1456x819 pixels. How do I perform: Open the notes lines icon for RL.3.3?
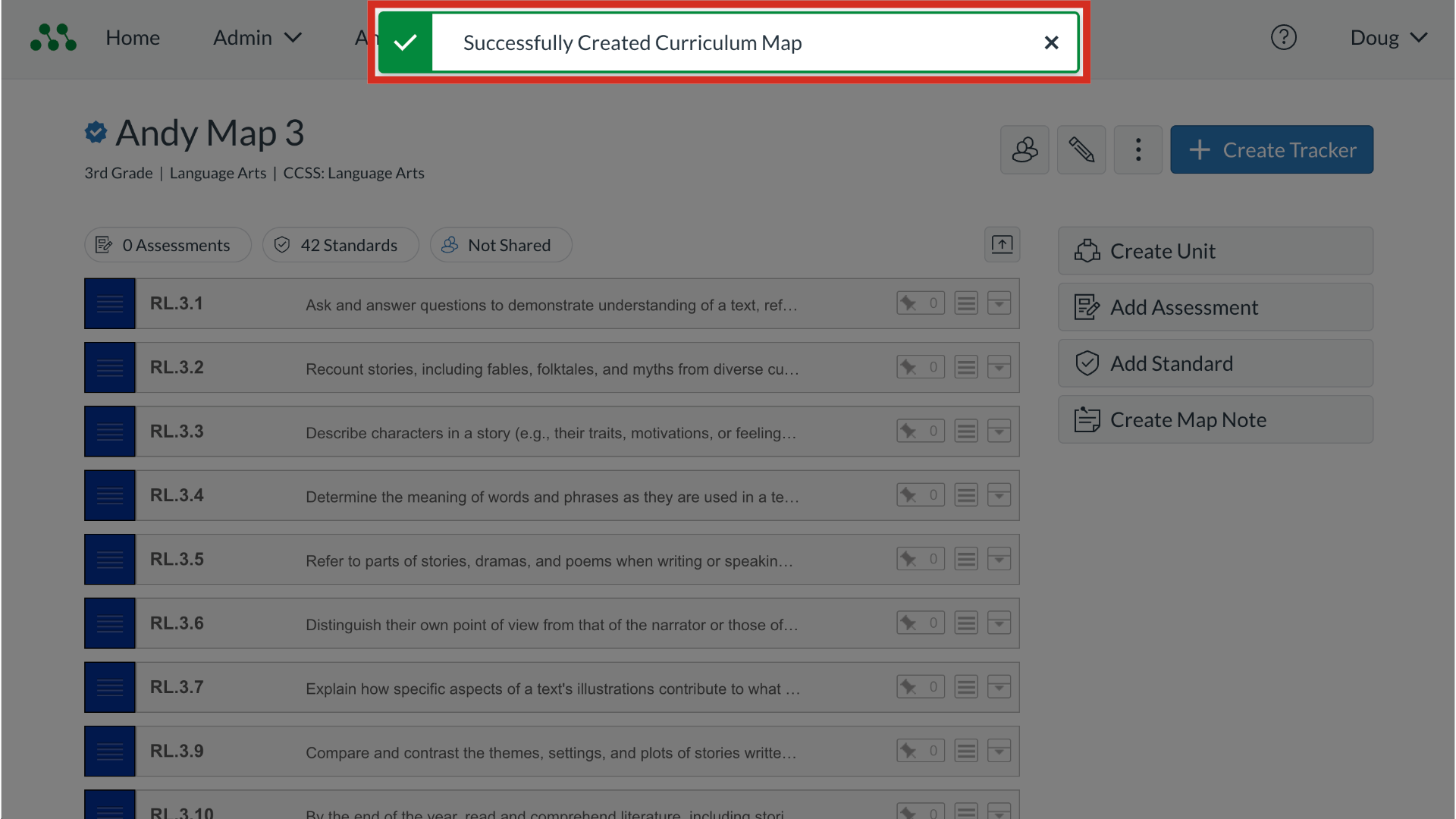click(965, 431)
